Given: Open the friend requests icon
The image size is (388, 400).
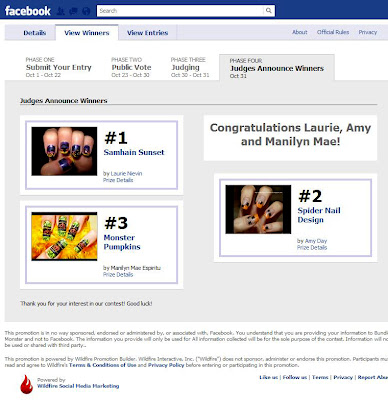Looking at the screenshot, I should [x=60, y=11].
